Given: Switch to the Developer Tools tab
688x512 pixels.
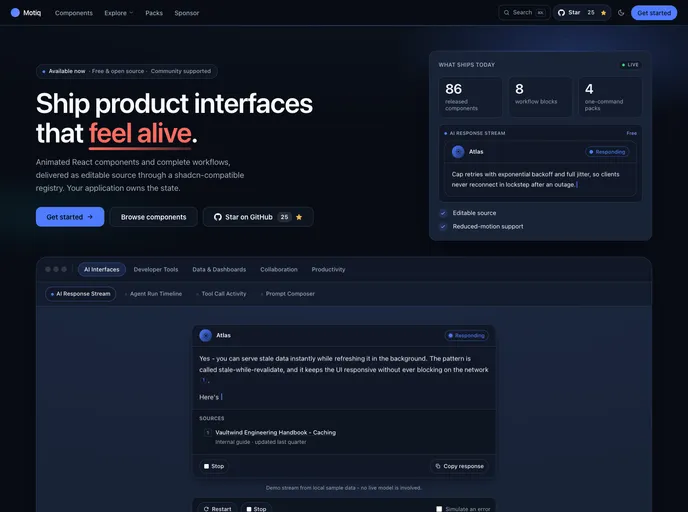Looking at the screenshot, I should [x=156, y=269].
